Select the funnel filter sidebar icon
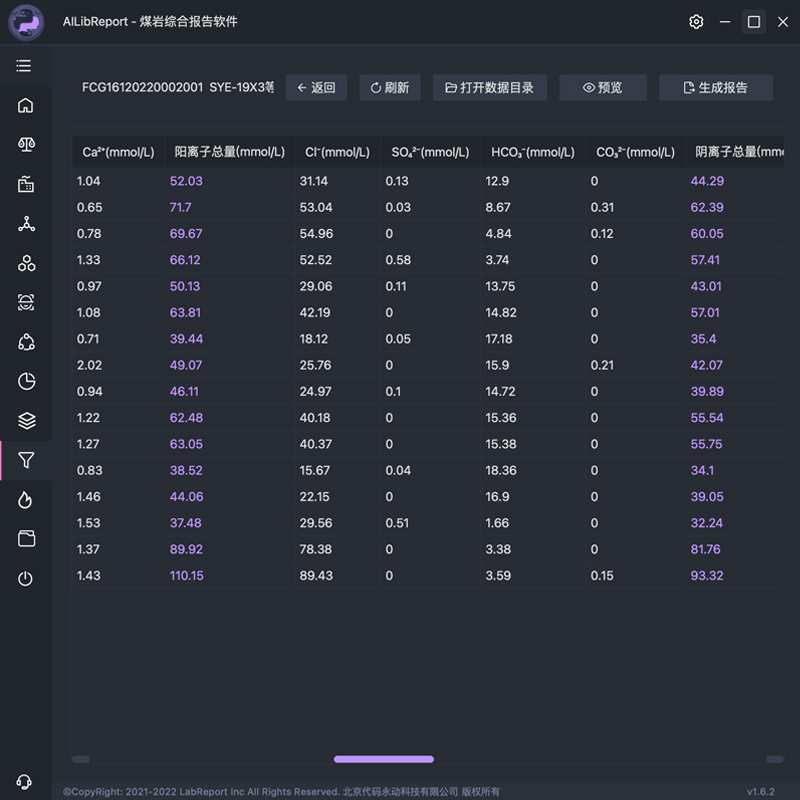Image resolution: width=800 pixels, height=800 pixels. click(x=26, y=460)
